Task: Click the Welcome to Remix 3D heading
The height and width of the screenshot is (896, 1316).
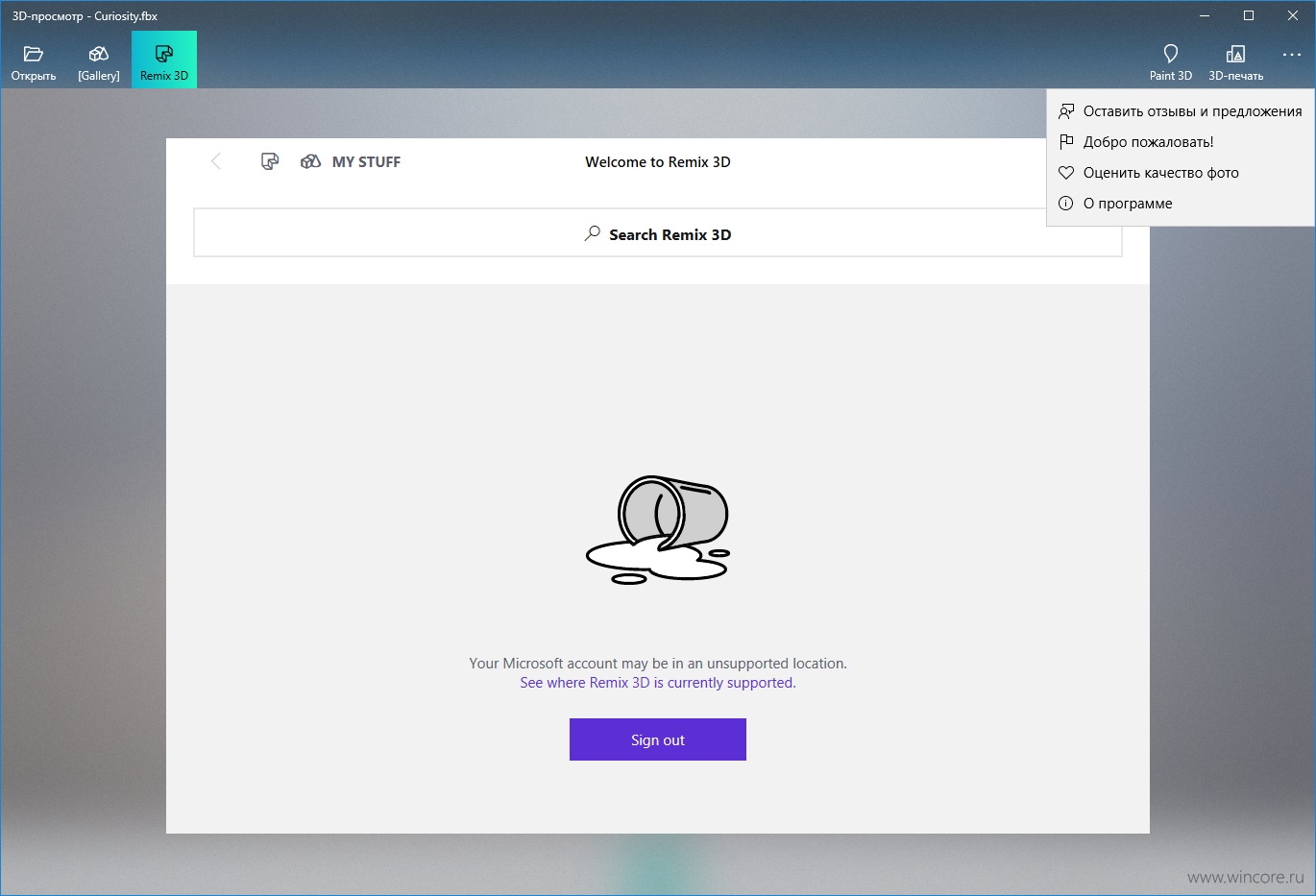Action: click(x=658, y=162)
